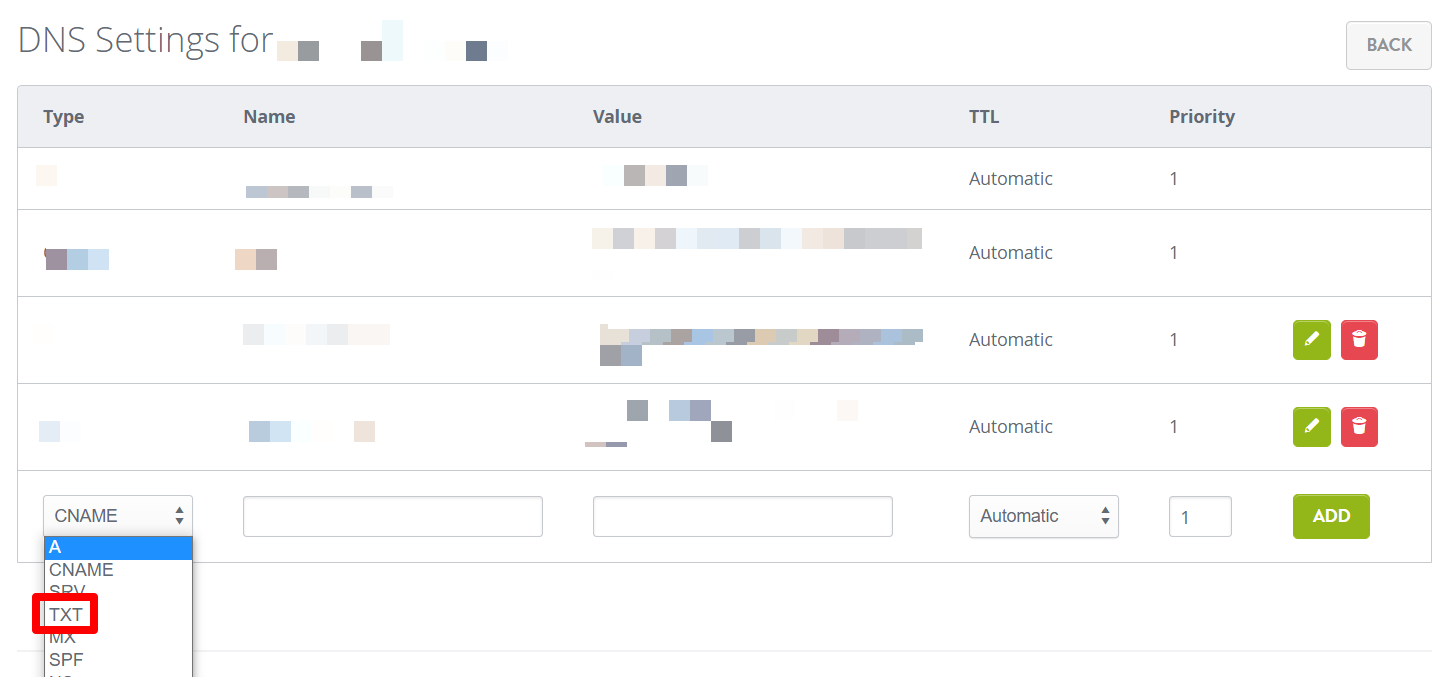This screenshot has height=677, width=1452.
Task: Click the Value column header
Action: click(x=617, y=117)
